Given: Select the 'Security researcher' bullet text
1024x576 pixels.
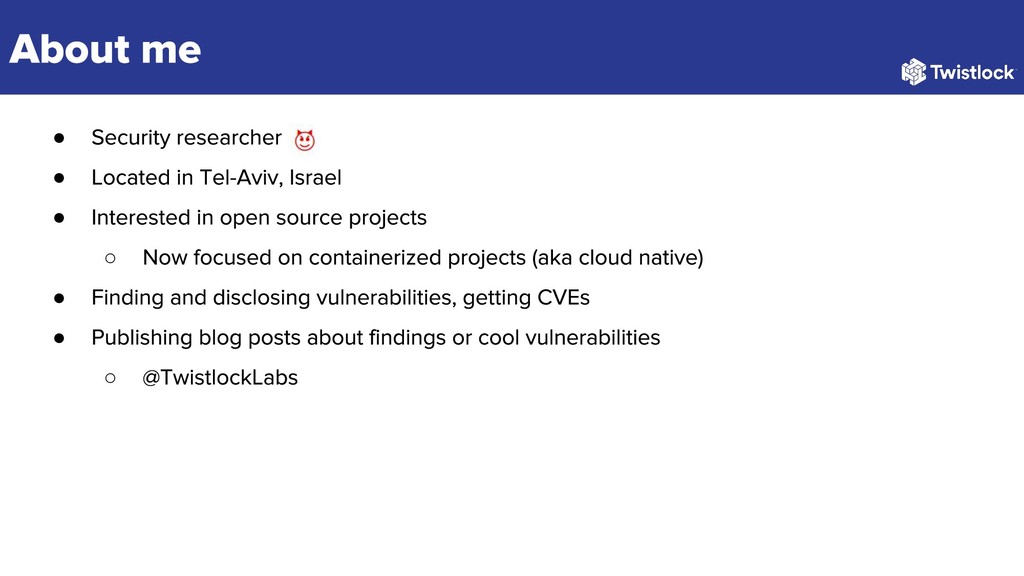Looking at the screenshot, I should pyautogui.click(x=187, y=138).
